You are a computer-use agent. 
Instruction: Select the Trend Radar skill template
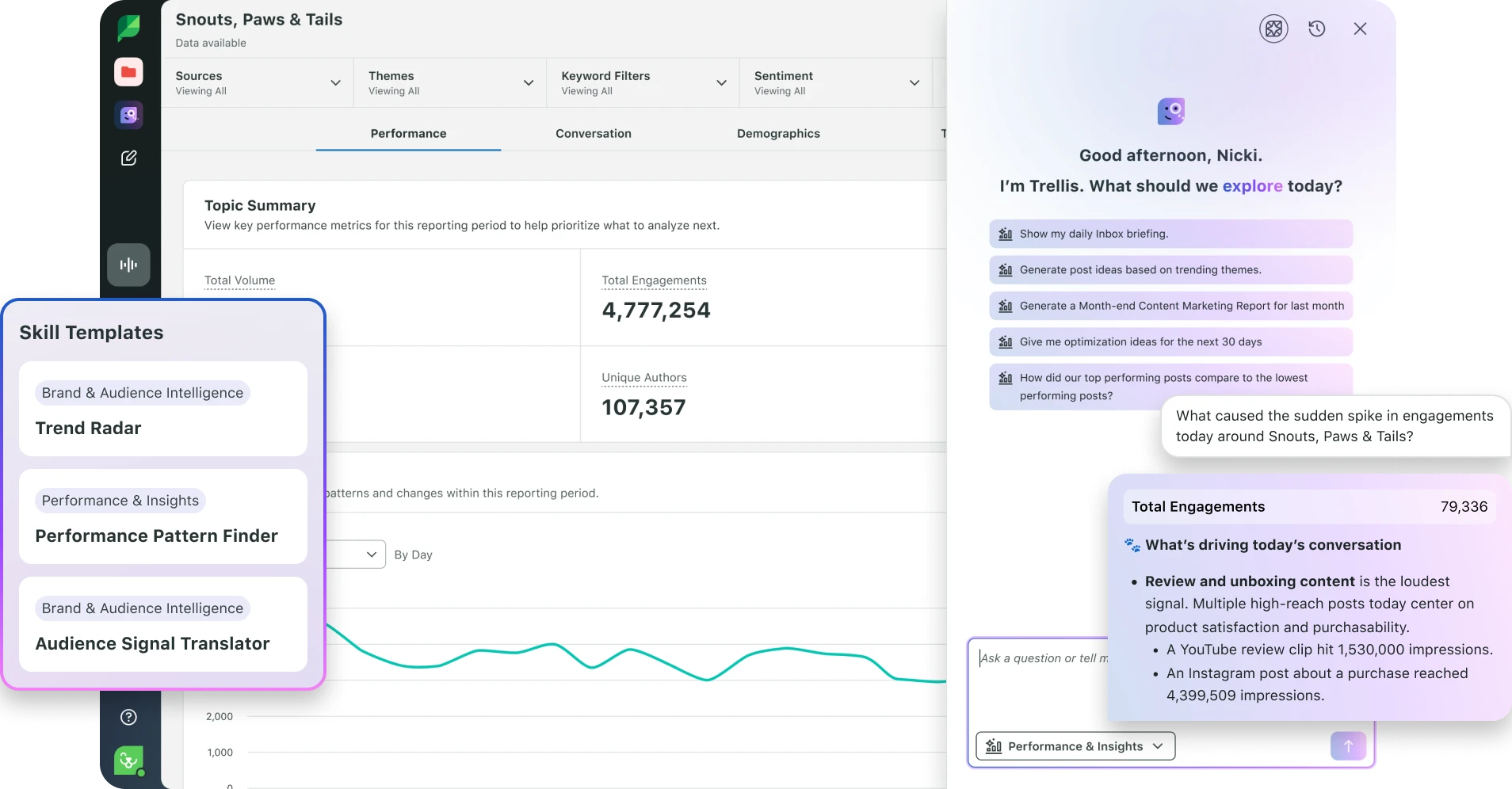point(163,409)
